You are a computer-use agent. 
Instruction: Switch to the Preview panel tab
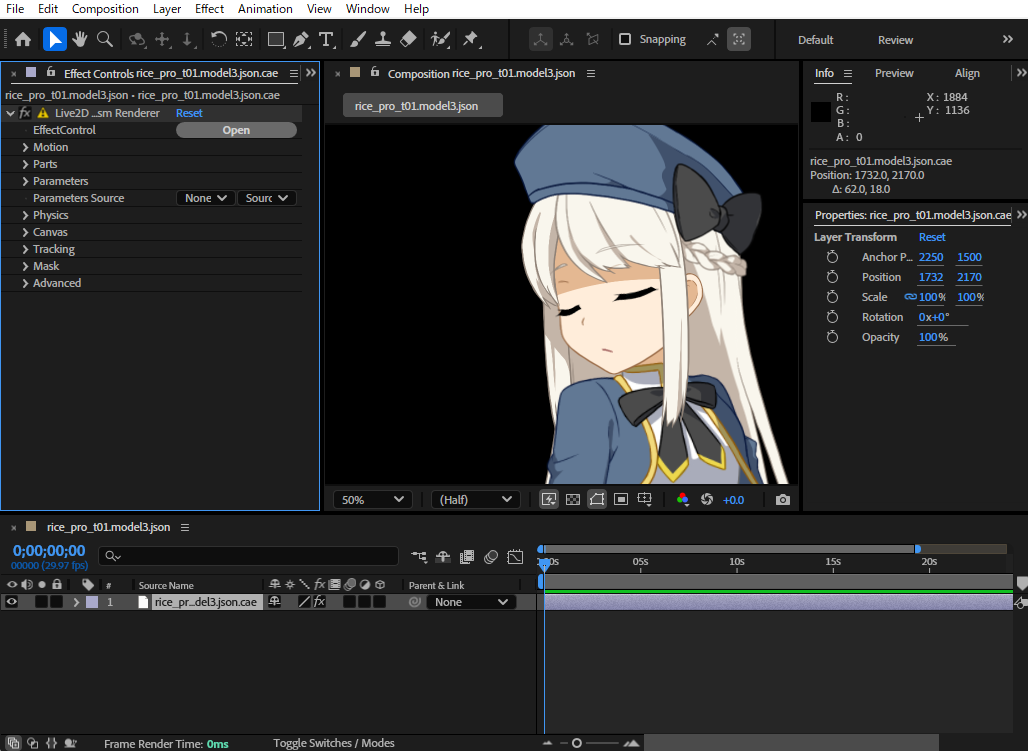tap(894, 73)
